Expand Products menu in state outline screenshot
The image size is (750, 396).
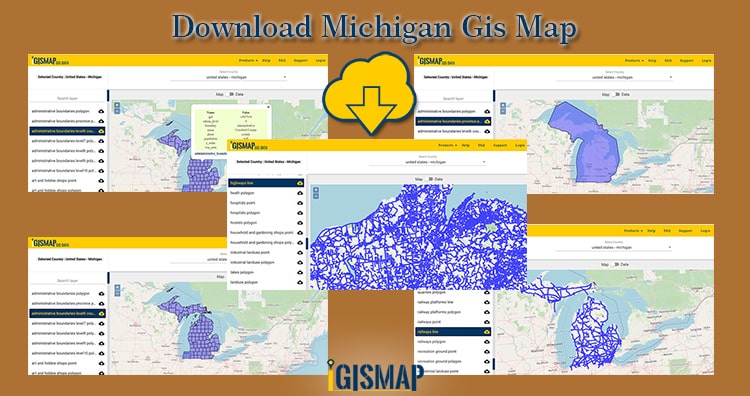(x=633, y=61)
